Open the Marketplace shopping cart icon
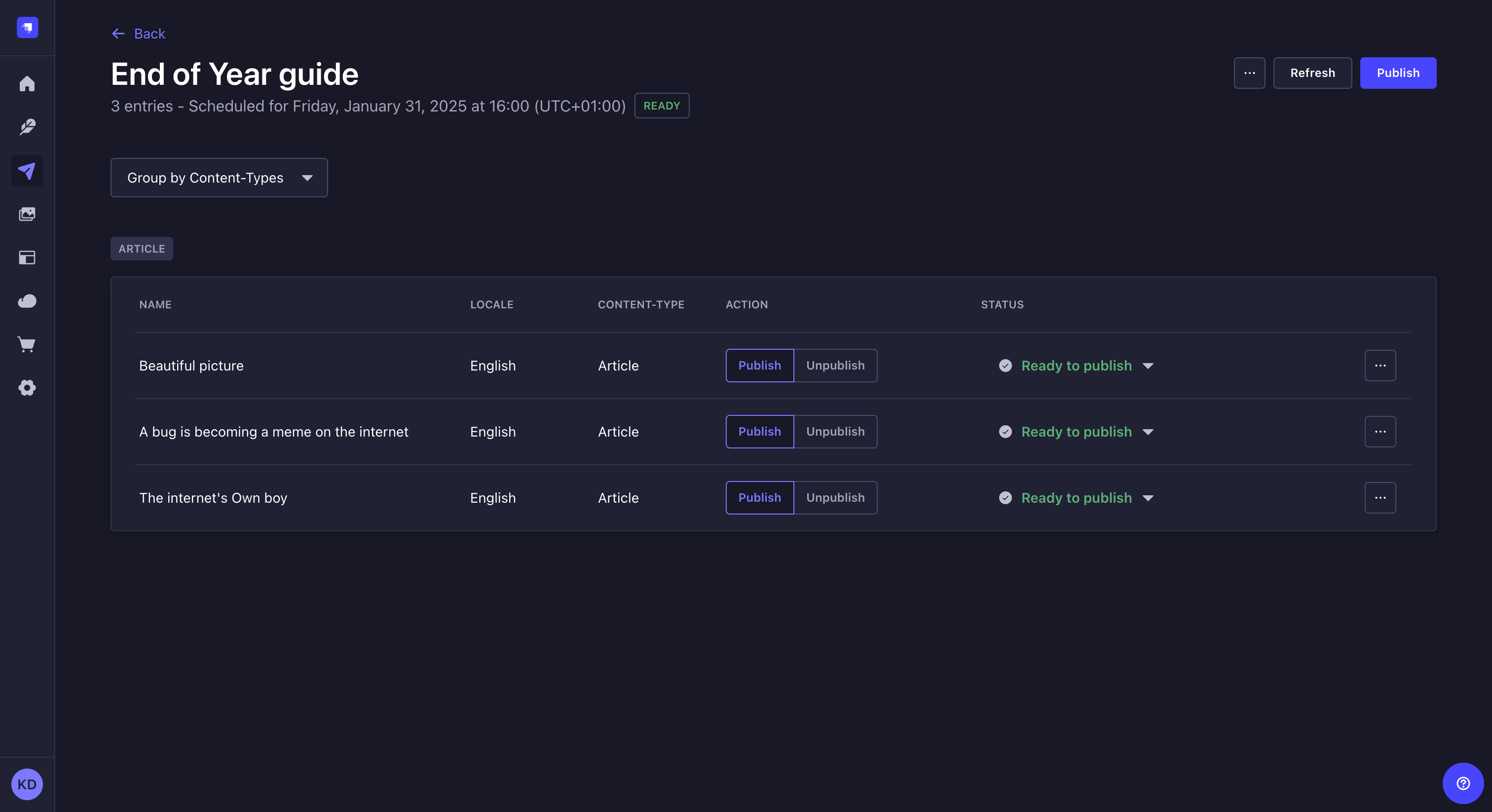This screenshot has width=1492, height=812. tap(27, 345)
